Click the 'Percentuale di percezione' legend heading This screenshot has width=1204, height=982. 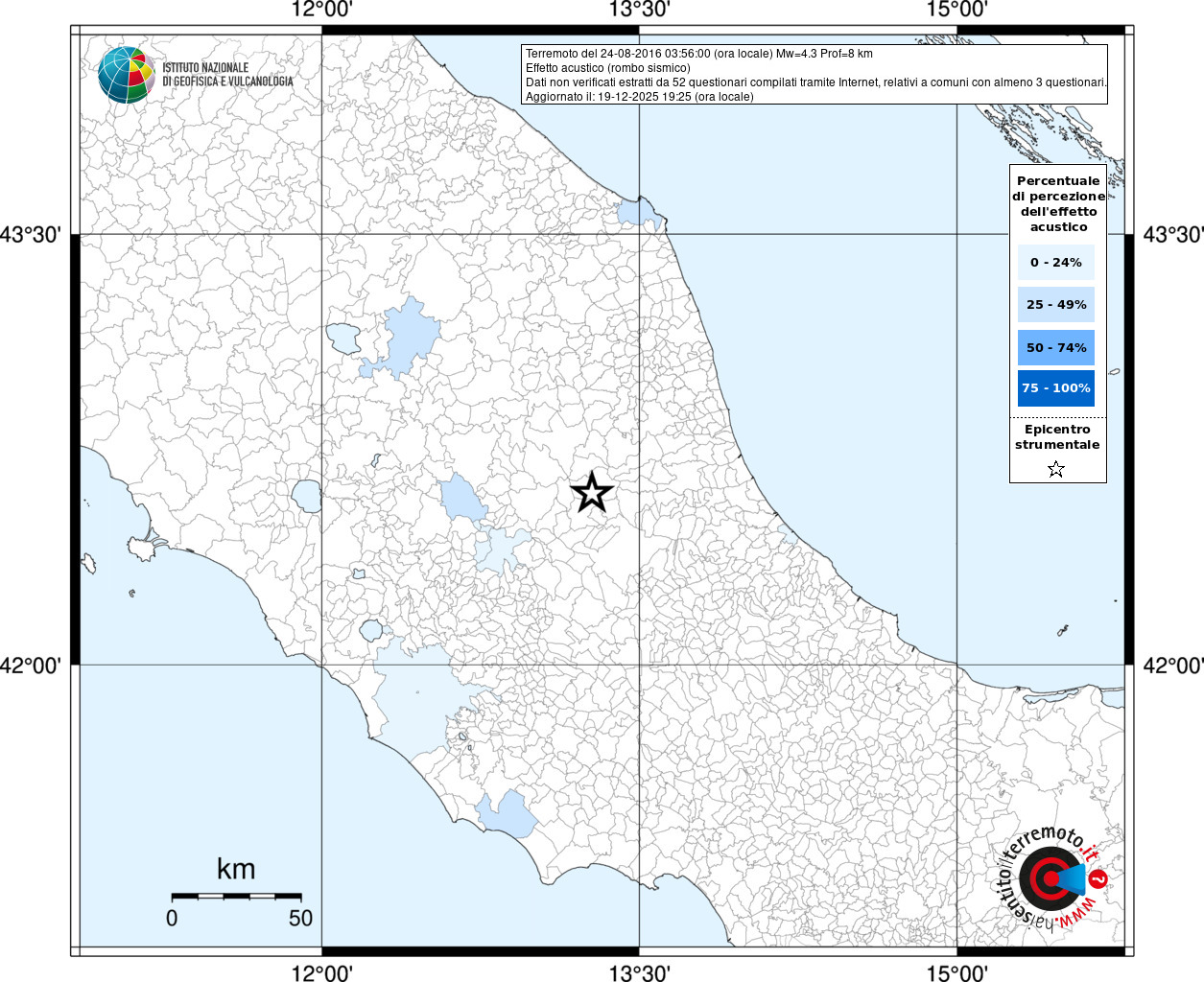[x=1058, y=203]
